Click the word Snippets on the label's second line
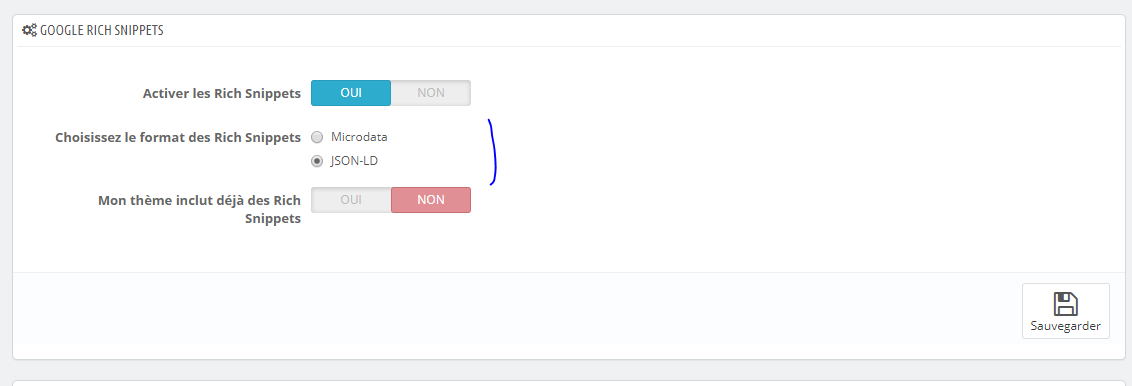 (x=274, y=219)
